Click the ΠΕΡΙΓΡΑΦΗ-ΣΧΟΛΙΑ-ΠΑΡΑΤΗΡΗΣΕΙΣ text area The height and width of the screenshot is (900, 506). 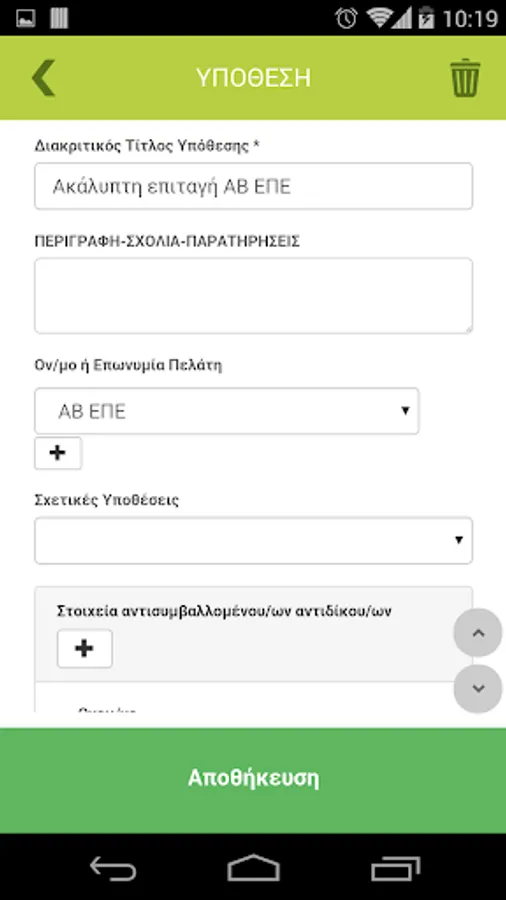[254, 296]
